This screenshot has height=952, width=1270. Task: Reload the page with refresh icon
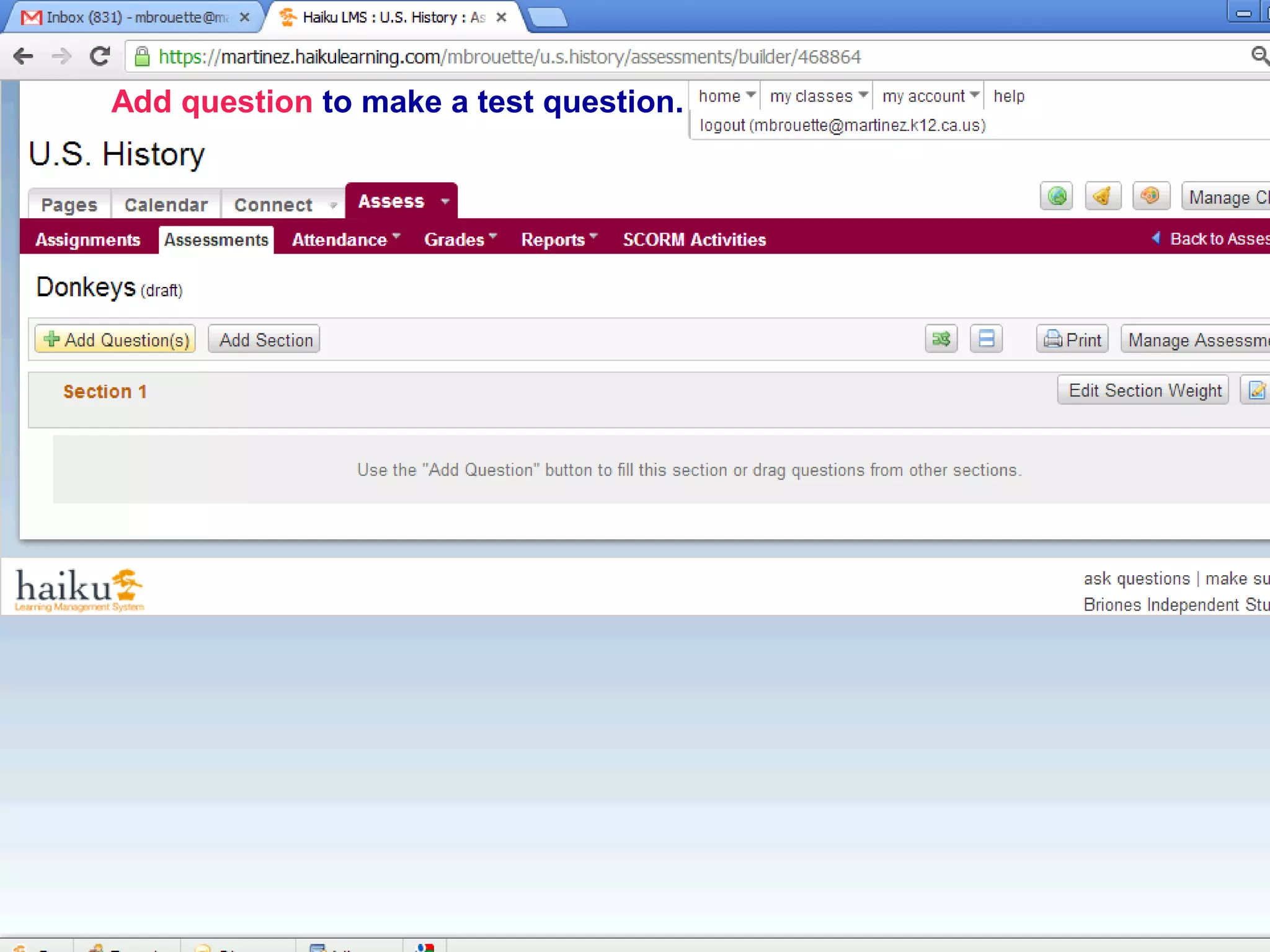point(100,56)
